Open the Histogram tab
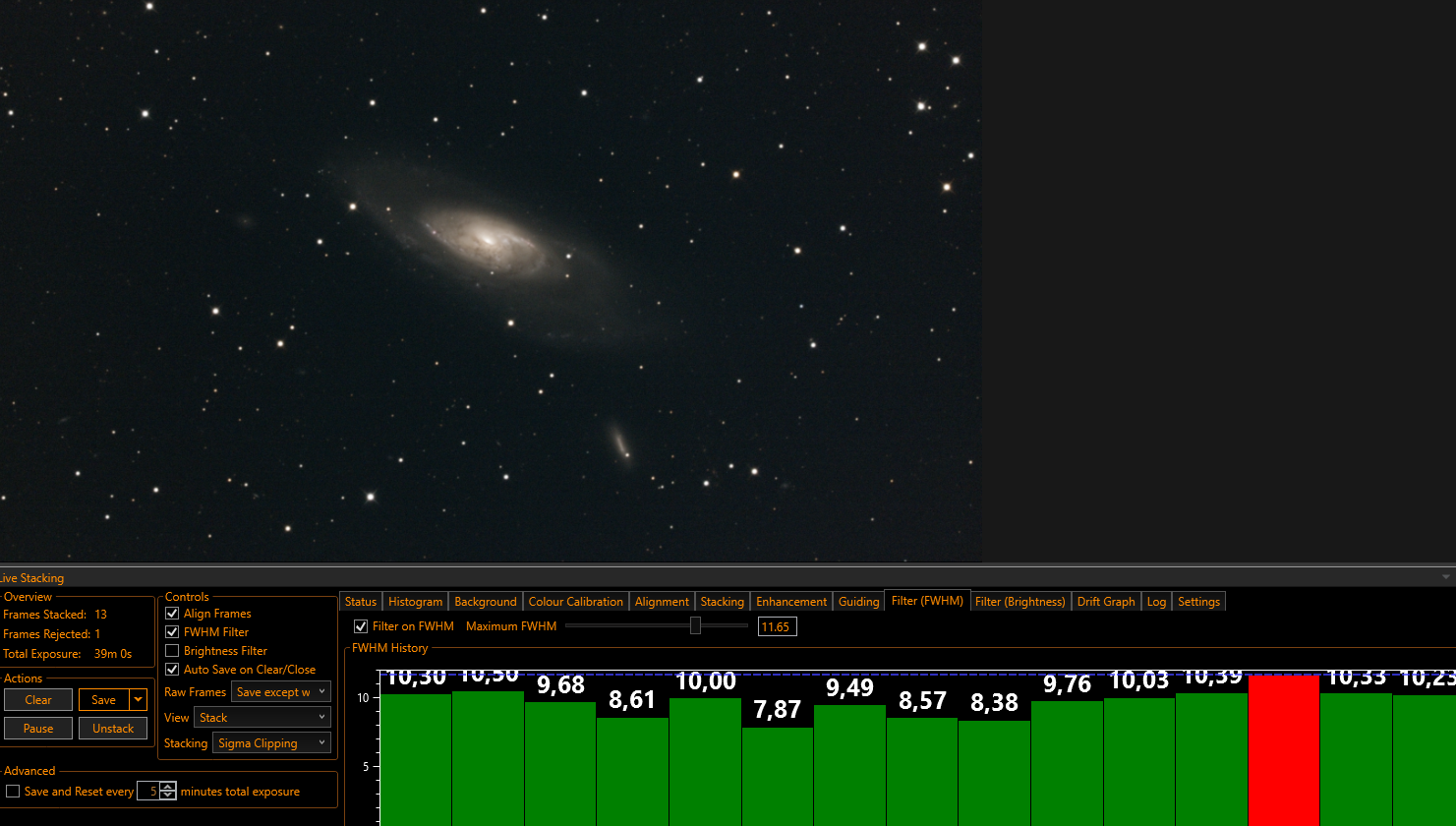This screenshot has width=1456, height=826. (415, 602)
